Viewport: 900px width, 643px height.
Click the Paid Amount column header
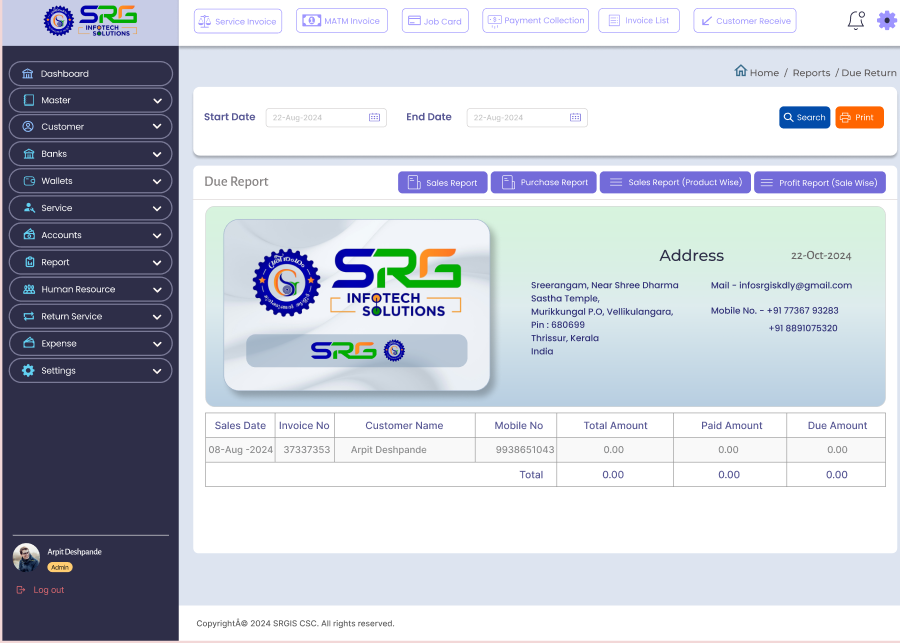(731, 425)
